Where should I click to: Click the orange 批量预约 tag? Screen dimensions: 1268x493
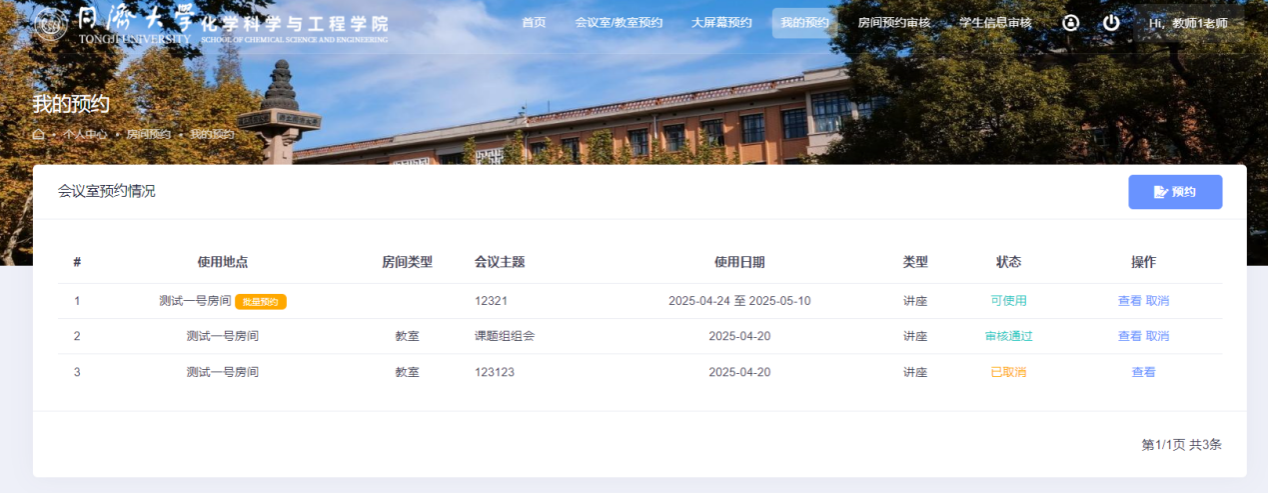coord(261,302)
